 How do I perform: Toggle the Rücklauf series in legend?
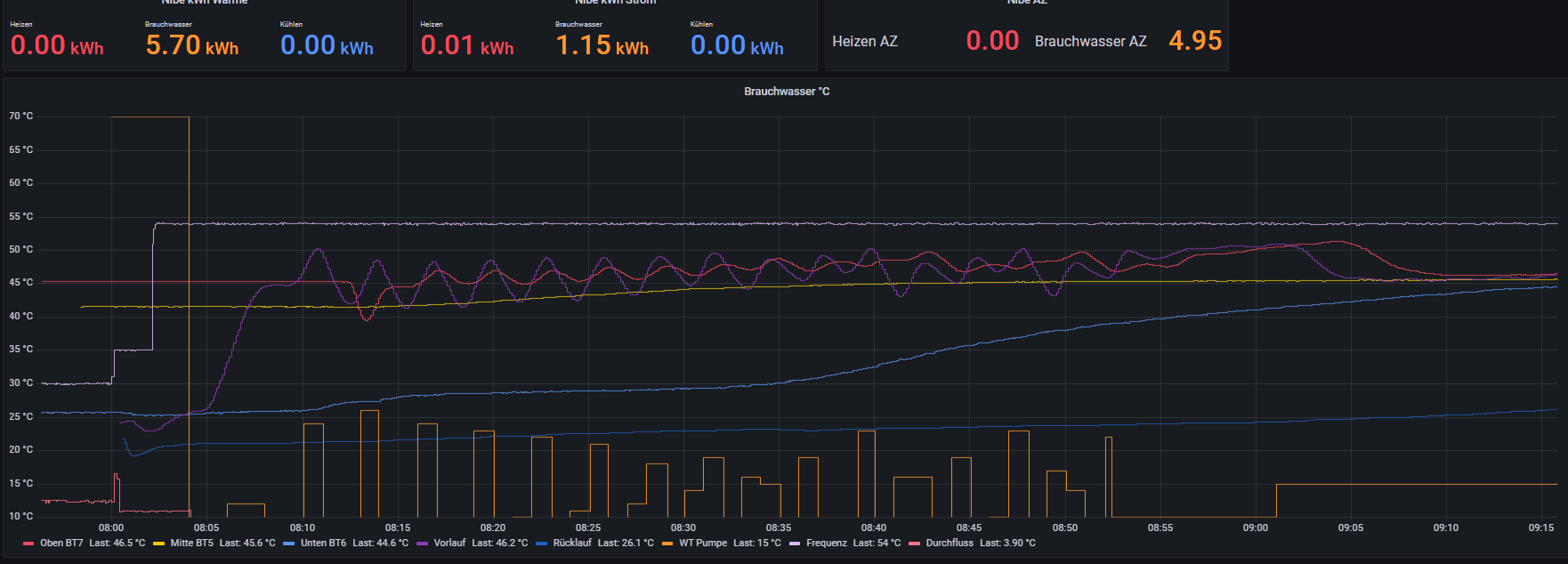pyautogui.click(x=572, y=543)
